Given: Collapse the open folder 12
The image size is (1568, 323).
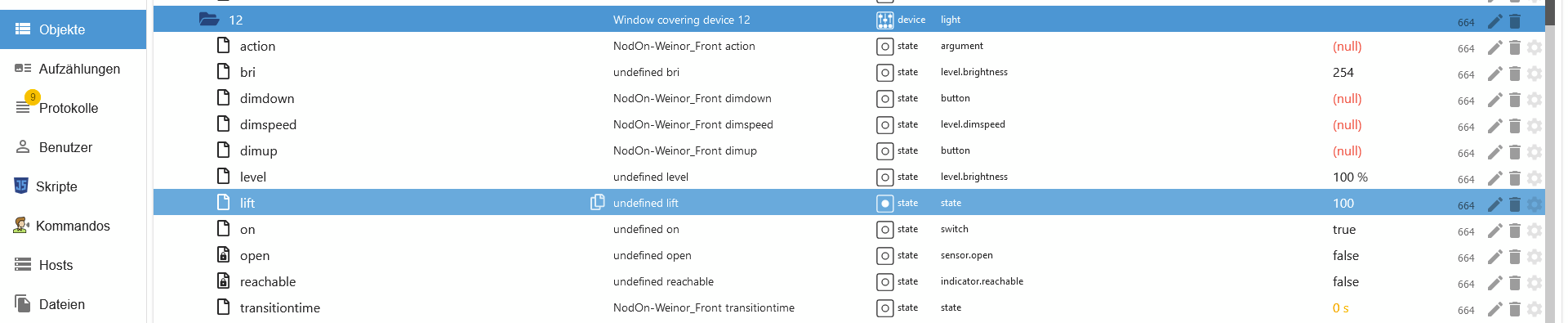Looking at the screenshot, I should click(209, 20).
